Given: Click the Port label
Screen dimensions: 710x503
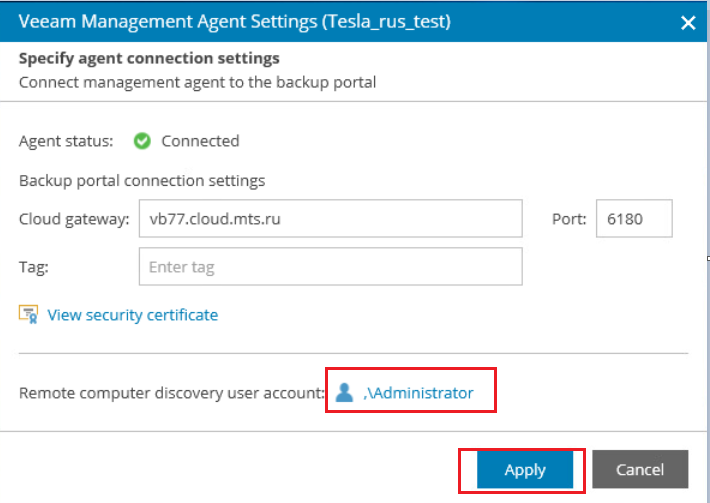Looking at the screenshot, I should pos(568,219).
